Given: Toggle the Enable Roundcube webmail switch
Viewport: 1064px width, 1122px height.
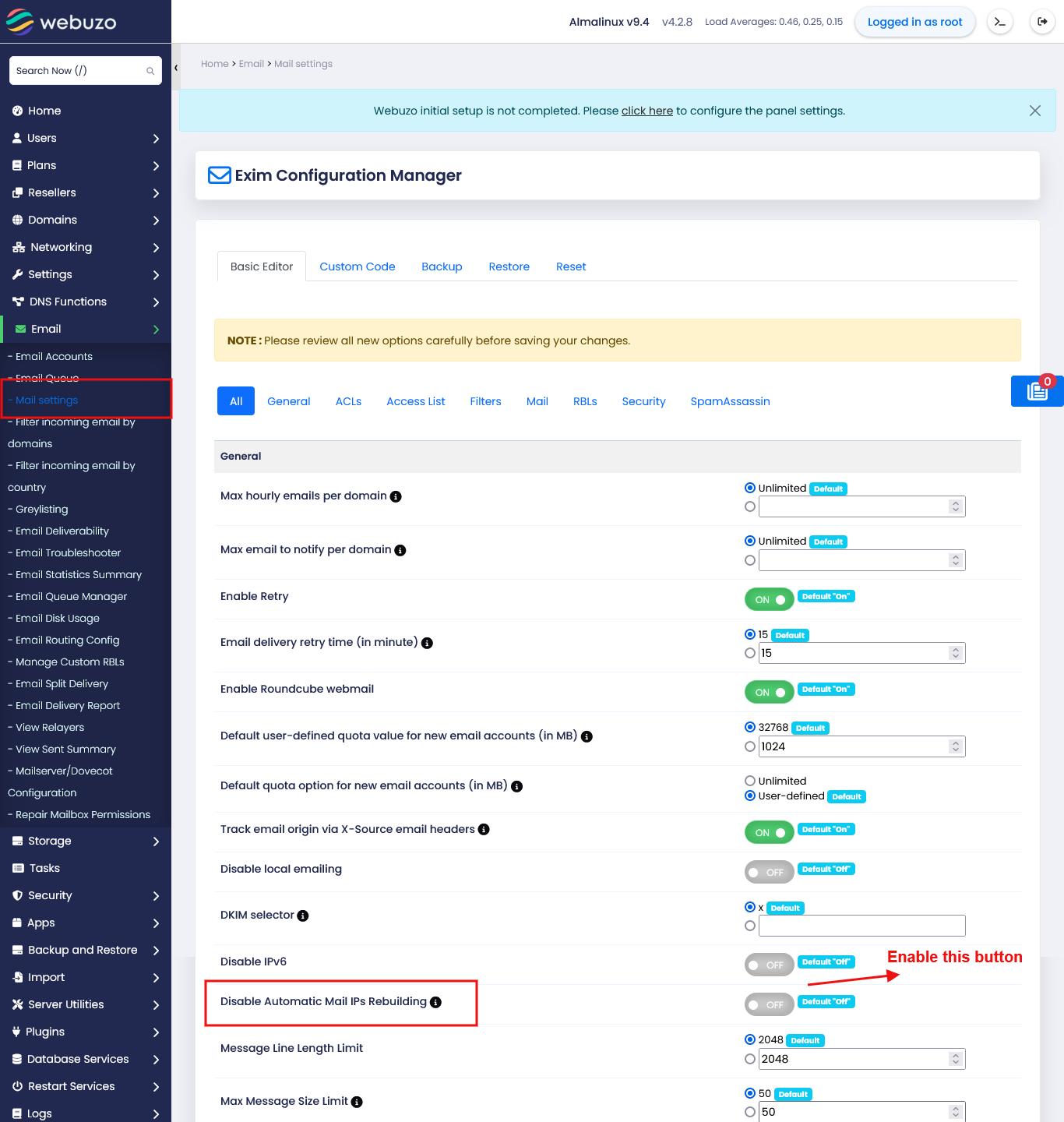Looking at the screenshot, I should 769,692.
